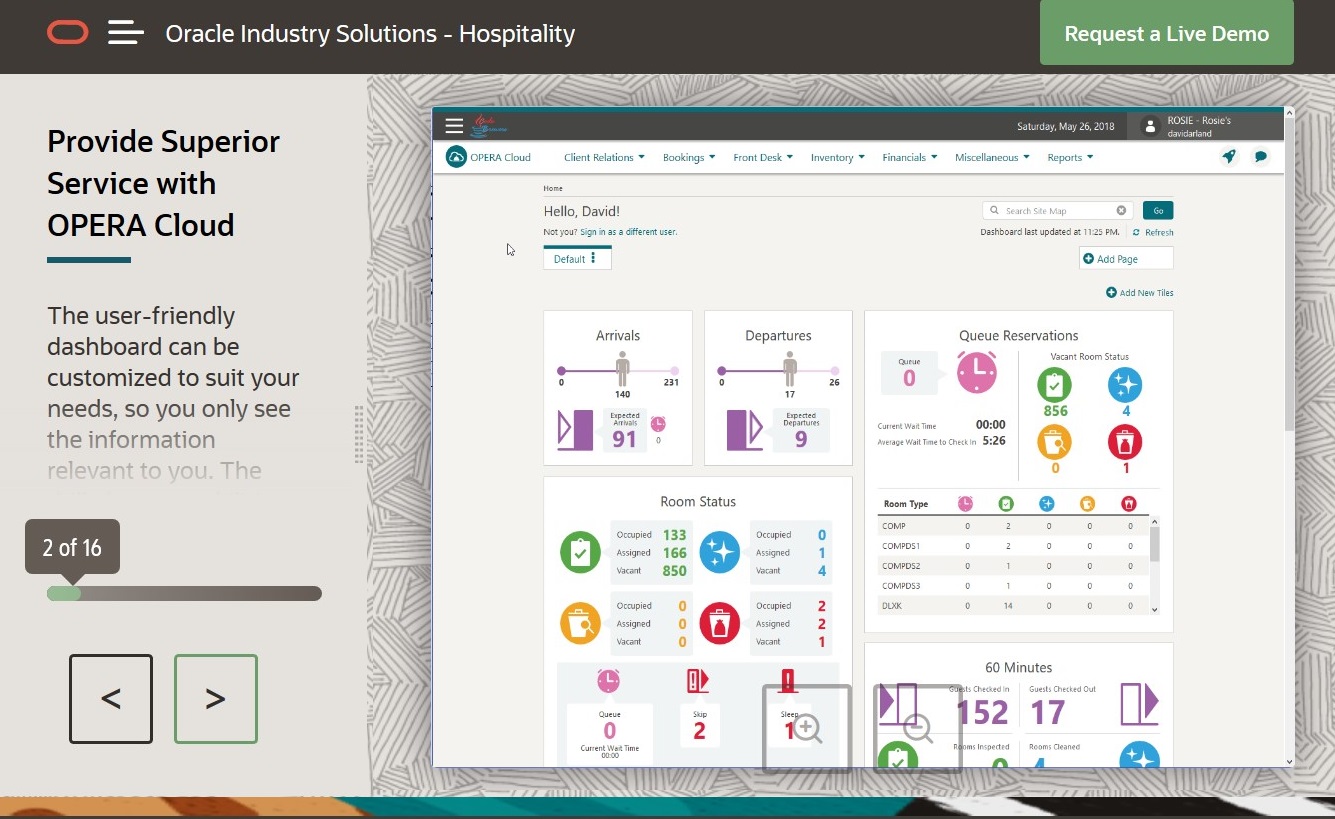Click the Home breadcrumb
Image resolution: width=1335 pixels, height=819 pixels.
(553, 188)
